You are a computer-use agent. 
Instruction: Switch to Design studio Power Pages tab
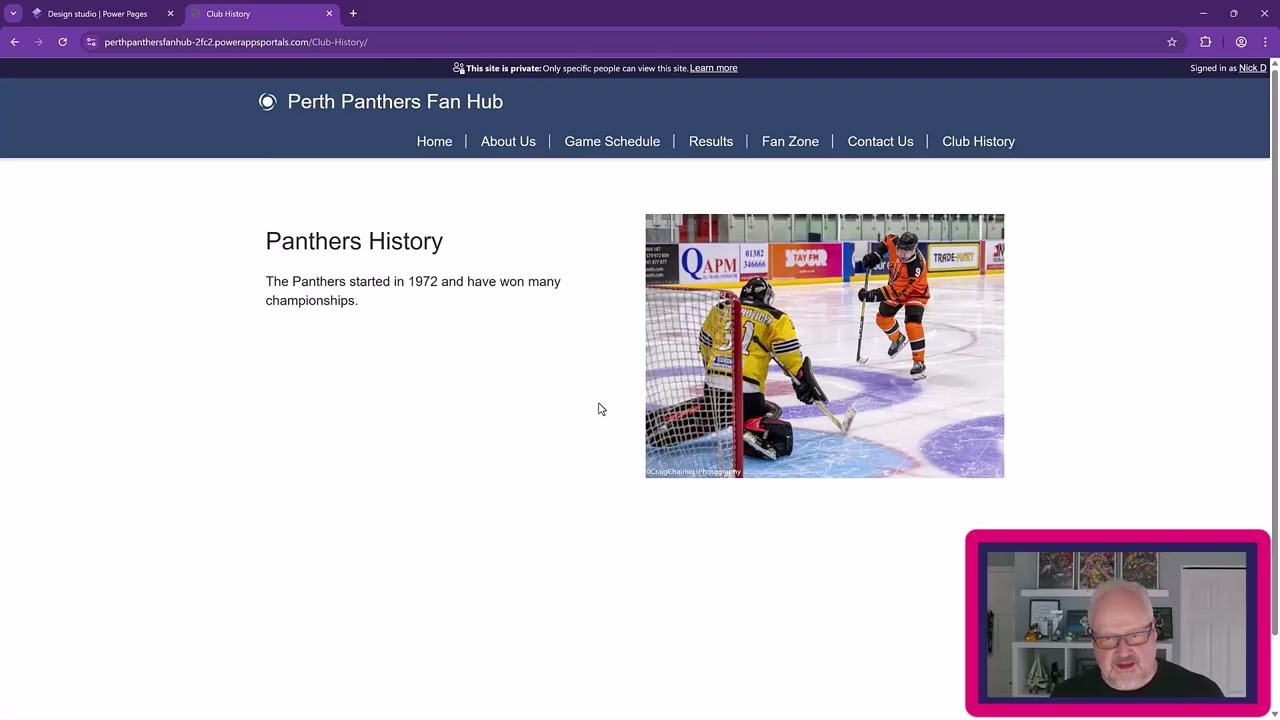pyautogui.click(x=97, y=14)
